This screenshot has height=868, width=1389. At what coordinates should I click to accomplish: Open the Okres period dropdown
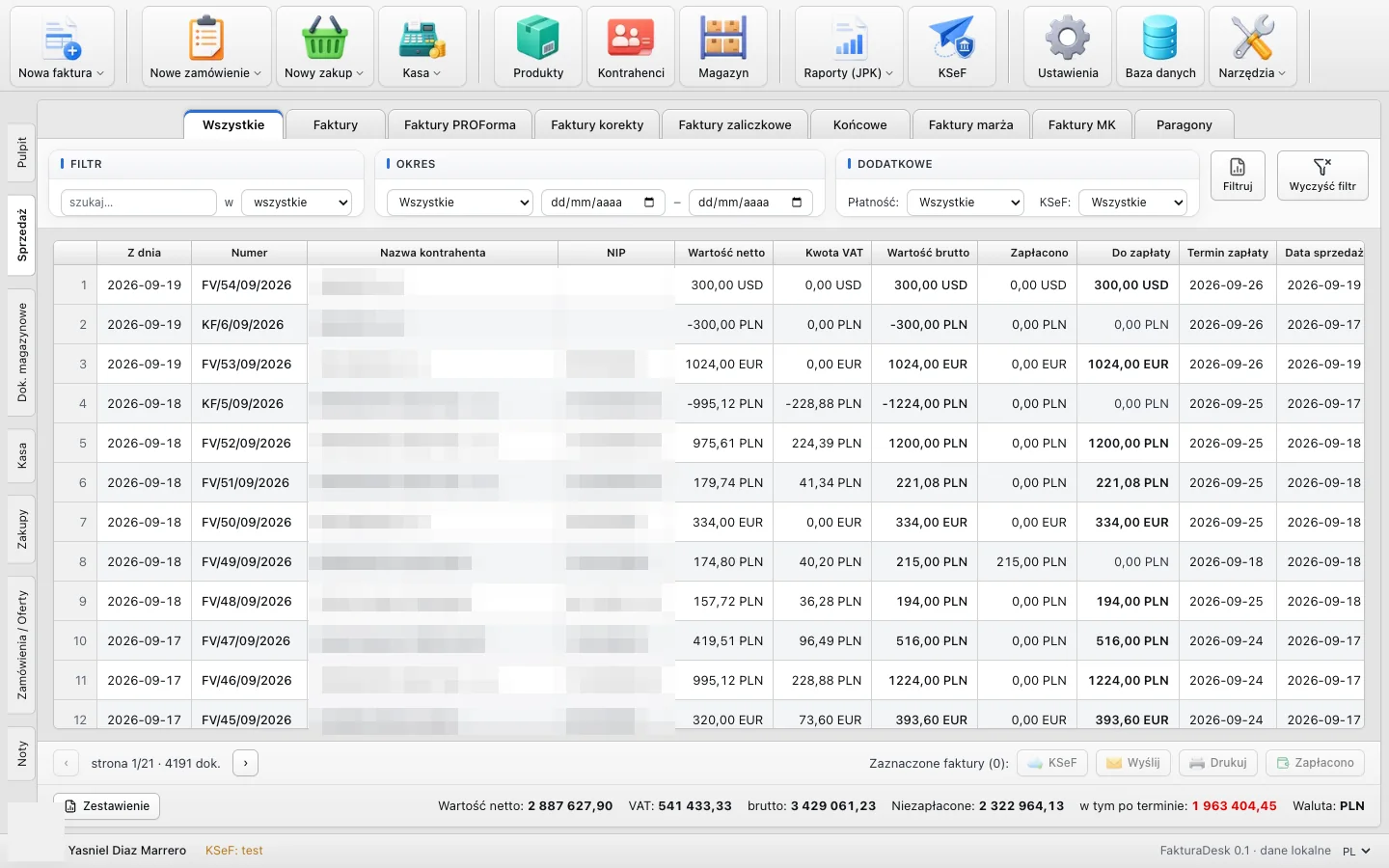coord(460,203)
